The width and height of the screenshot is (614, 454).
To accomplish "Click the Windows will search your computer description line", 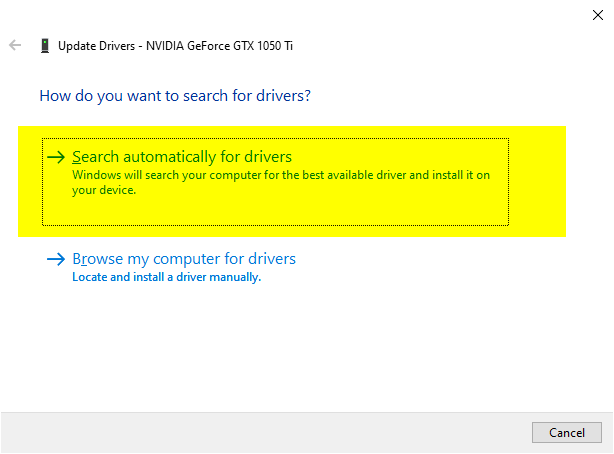I will 281,175.
